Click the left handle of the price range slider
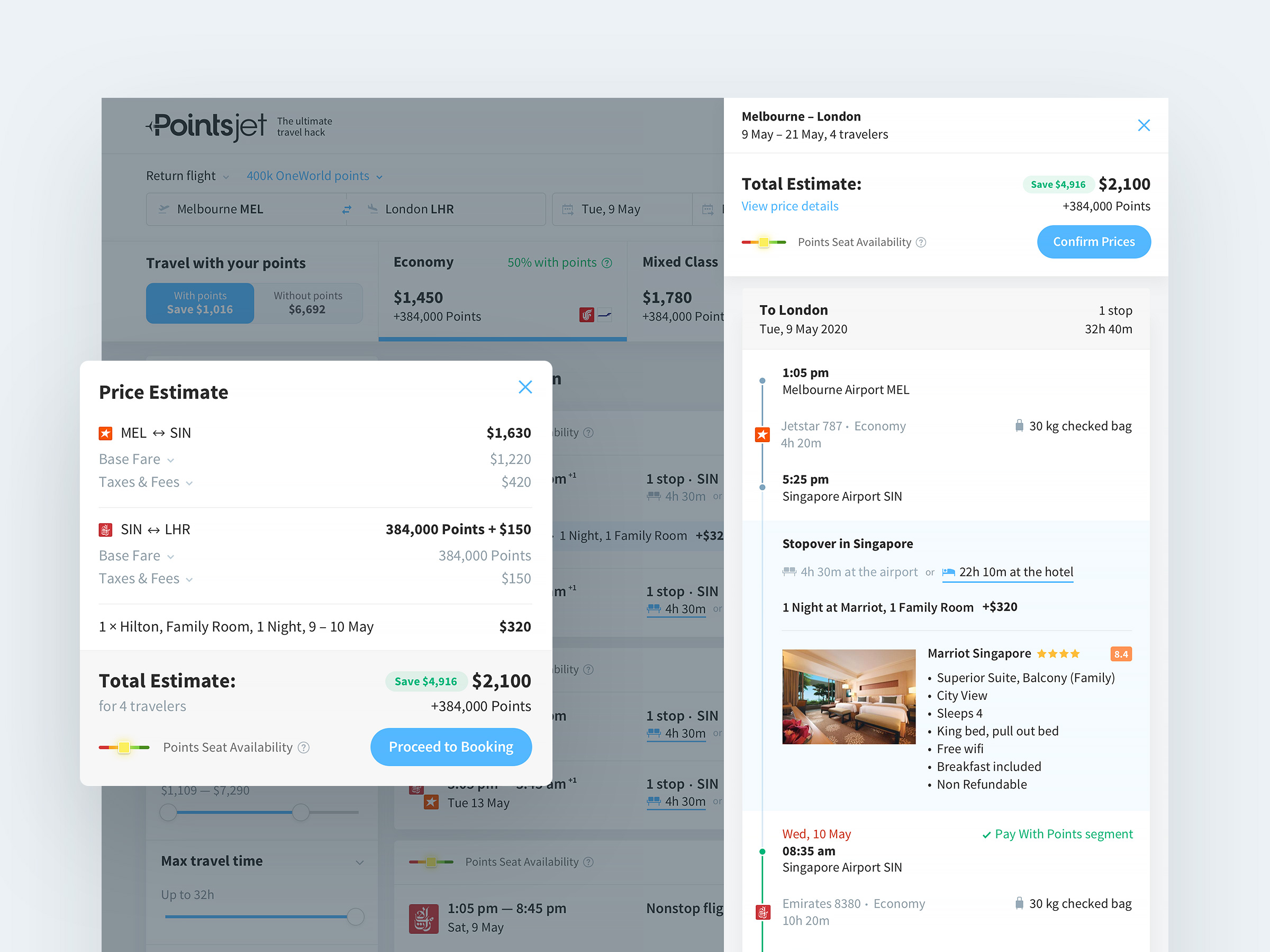The height and width of the screenshot is (952, 1270). (168, 812)
